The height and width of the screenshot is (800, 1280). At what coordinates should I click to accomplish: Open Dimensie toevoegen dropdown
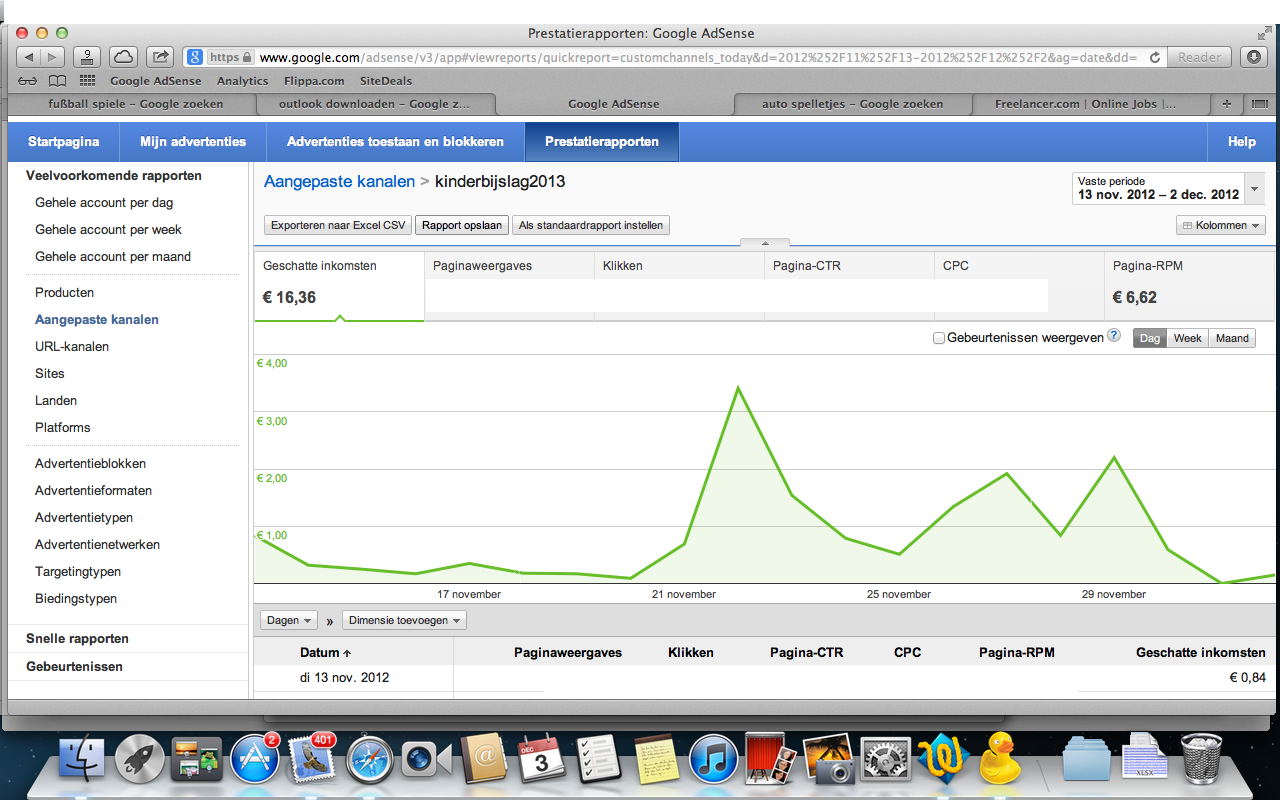(404, 620)
